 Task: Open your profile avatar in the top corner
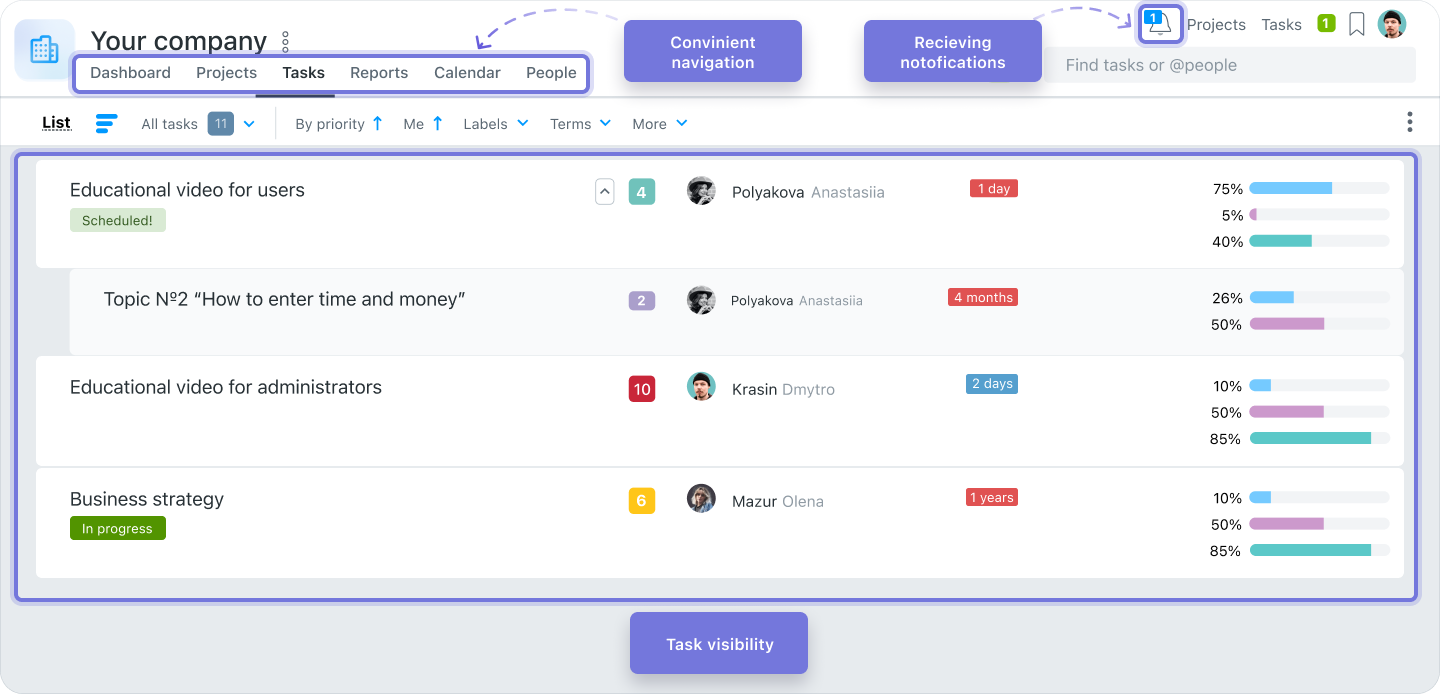1394,22
